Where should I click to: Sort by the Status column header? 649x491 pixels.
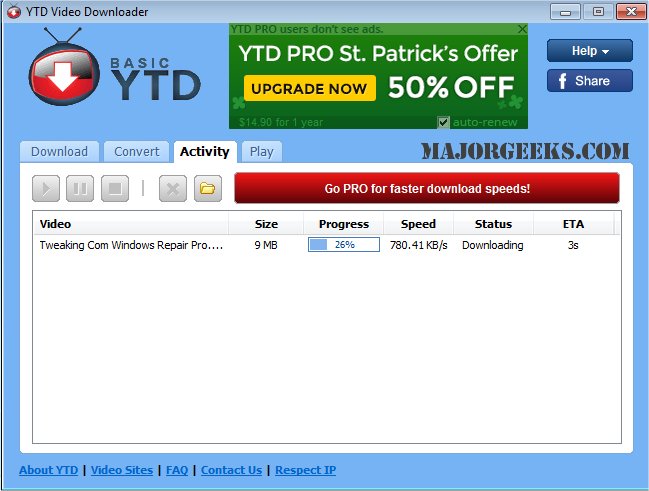[493, 224]
